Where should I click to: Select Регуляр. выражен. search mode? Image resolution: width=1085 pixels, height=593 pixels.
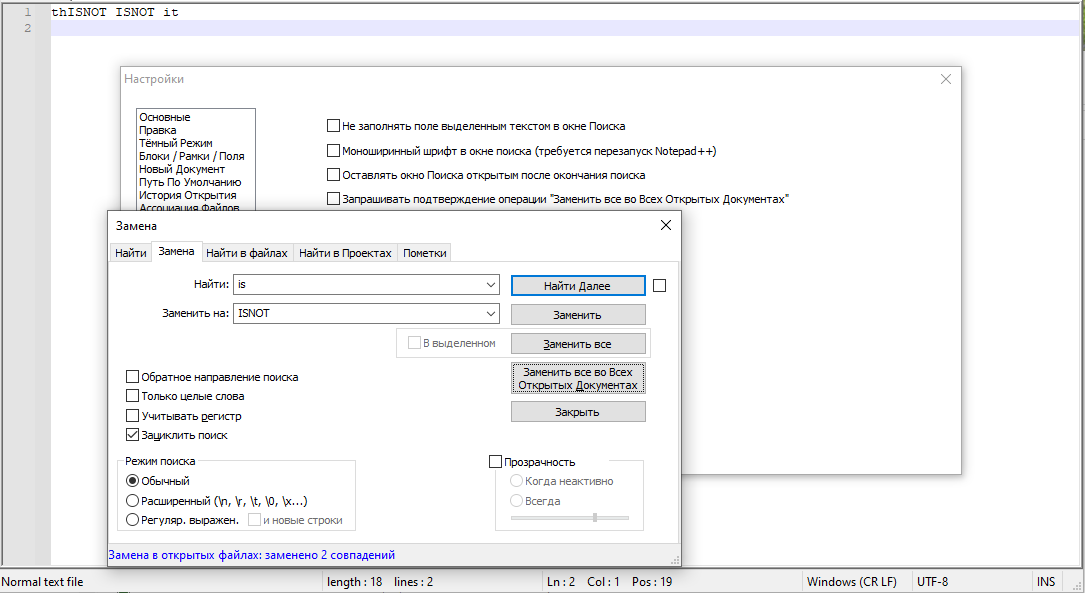(x=133, y=520)
